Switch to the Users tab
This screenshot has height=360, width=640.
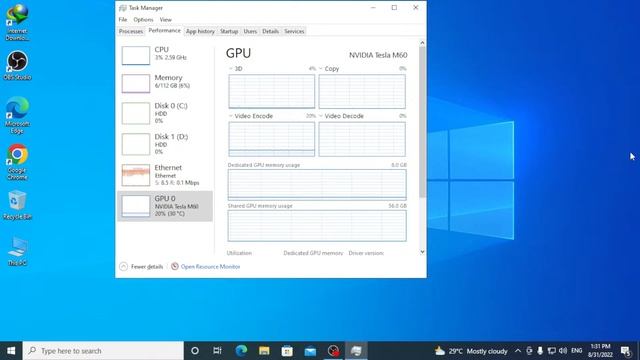(250, 31)
